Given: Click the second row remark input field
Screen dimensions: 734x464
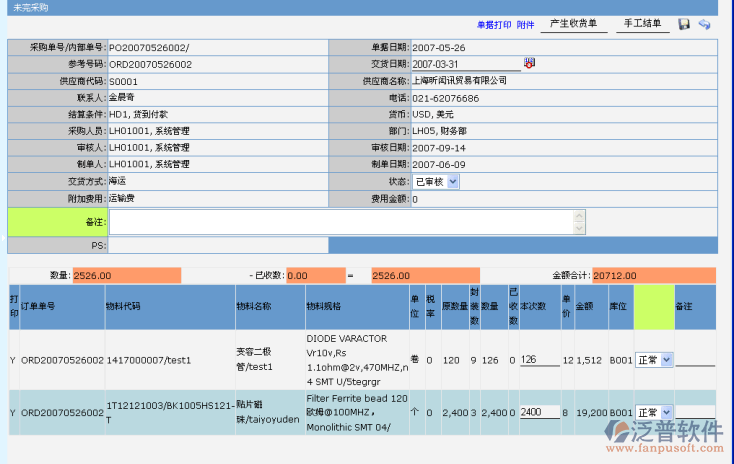Looking at the screenshot, I should coord(695,412).
